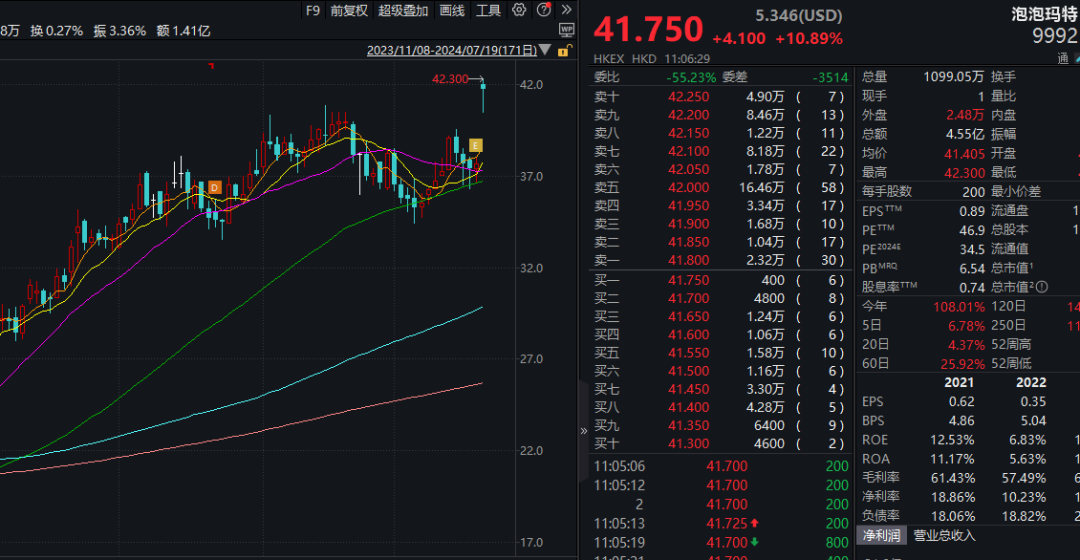Click the 画线 drawing button
Image resolution: width=1080 pixels, height=560 pixels.
[452, 11]
